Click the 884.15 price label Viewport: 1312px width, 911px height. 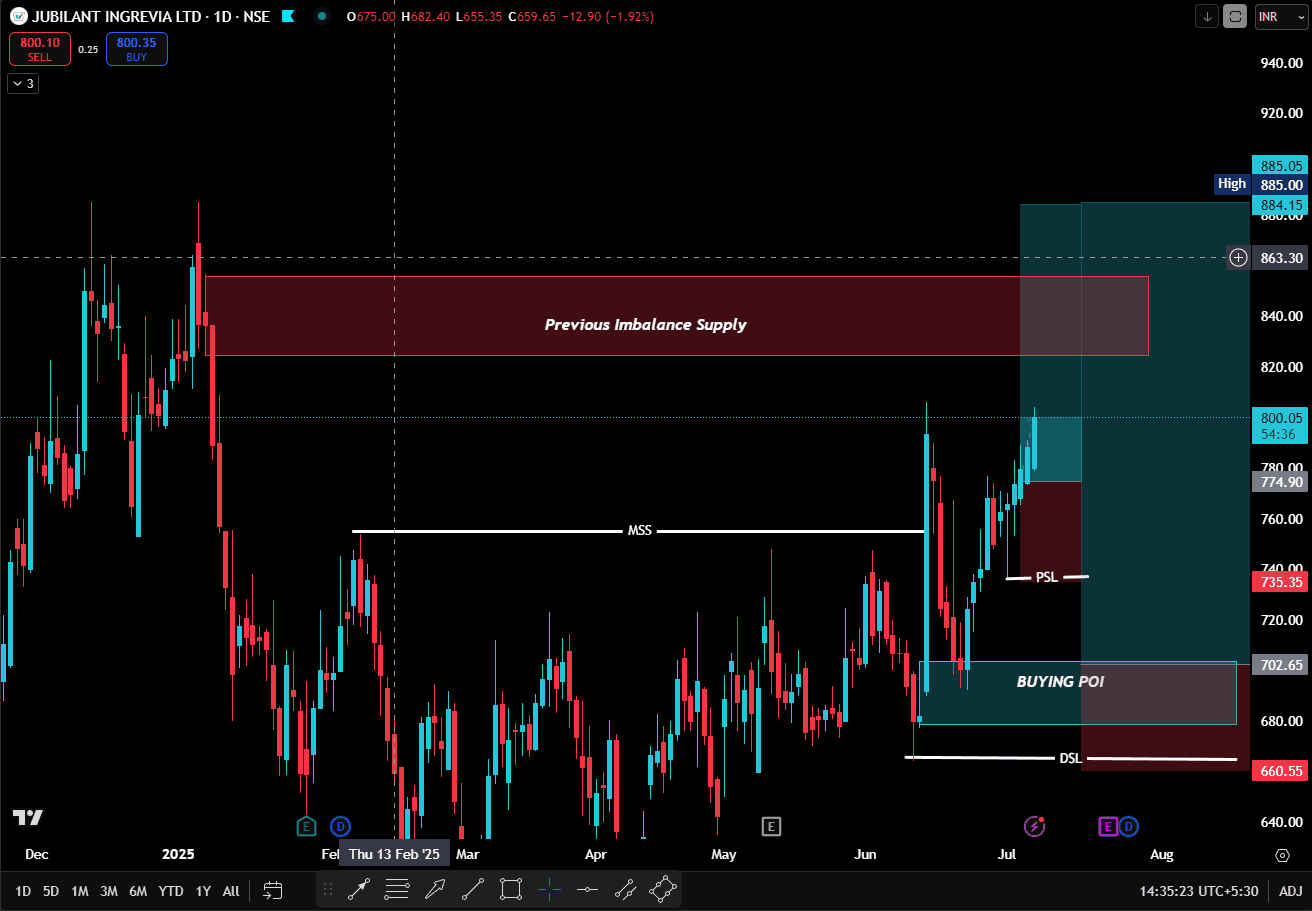[1280, 205]
